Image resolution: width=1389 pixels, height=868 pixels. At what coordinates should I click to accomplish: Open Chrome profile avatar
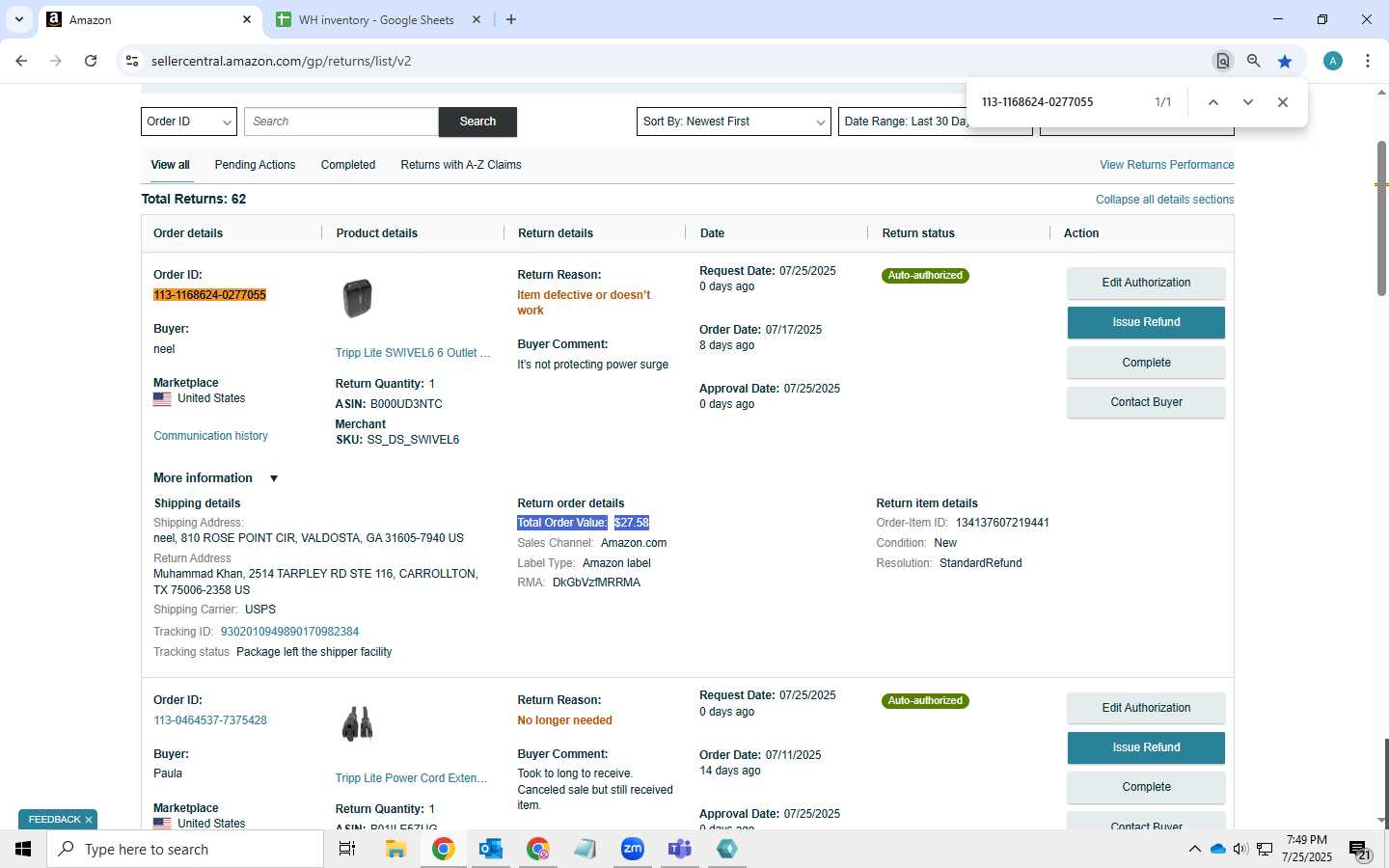pos(1333,61)
